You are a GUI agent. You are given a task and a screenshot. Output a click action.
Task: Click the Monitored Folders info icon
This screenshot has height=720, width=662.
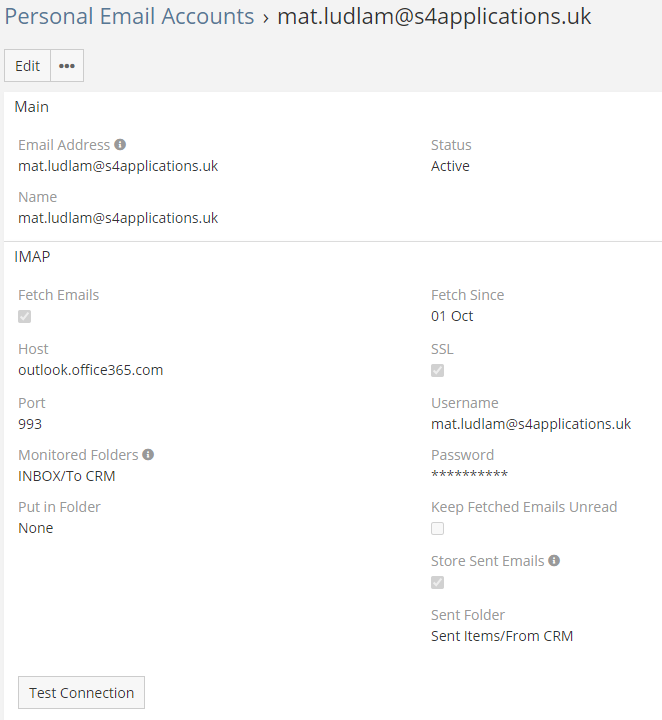click(x=148, y=455)
